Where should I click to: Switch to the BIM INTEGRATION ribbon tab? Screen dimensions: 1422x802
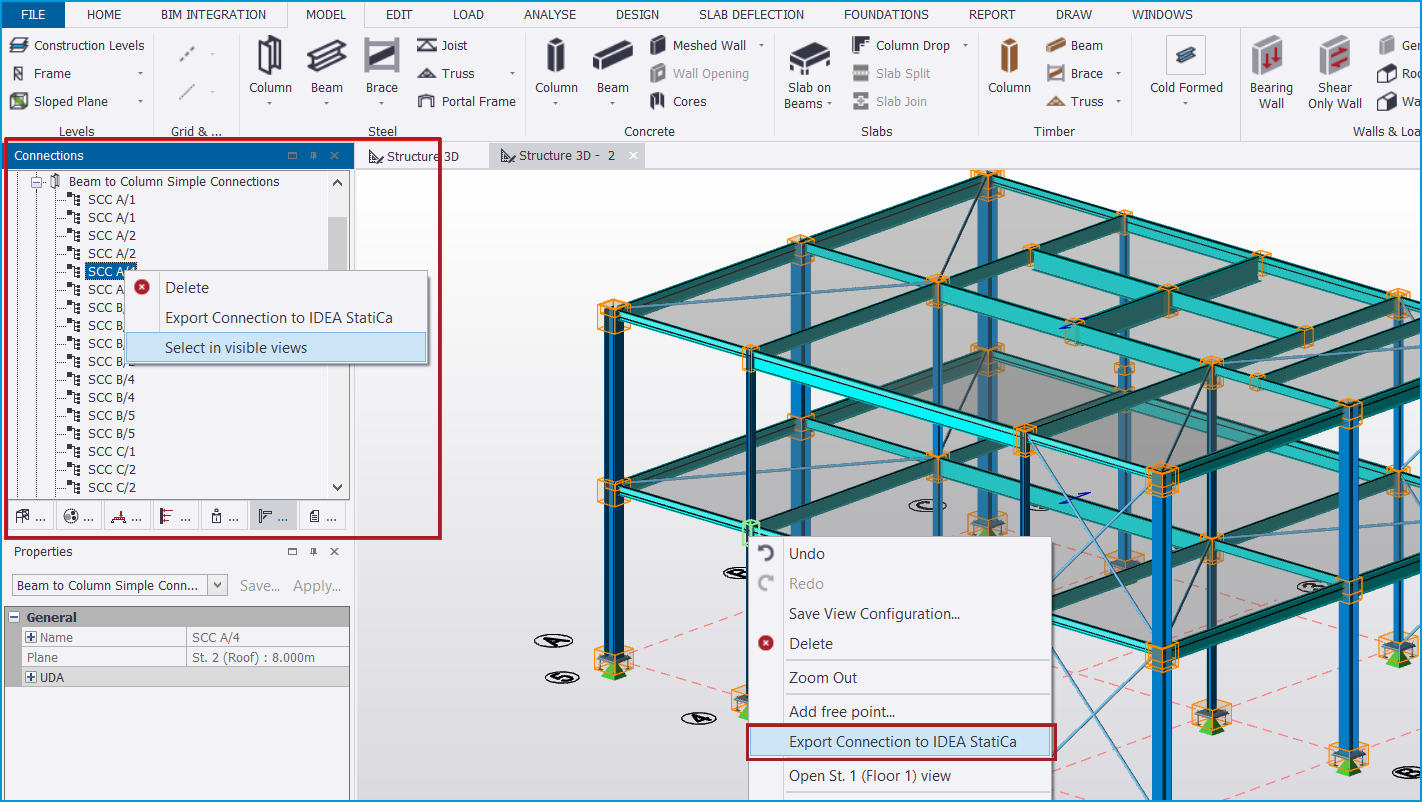(215, 14)
